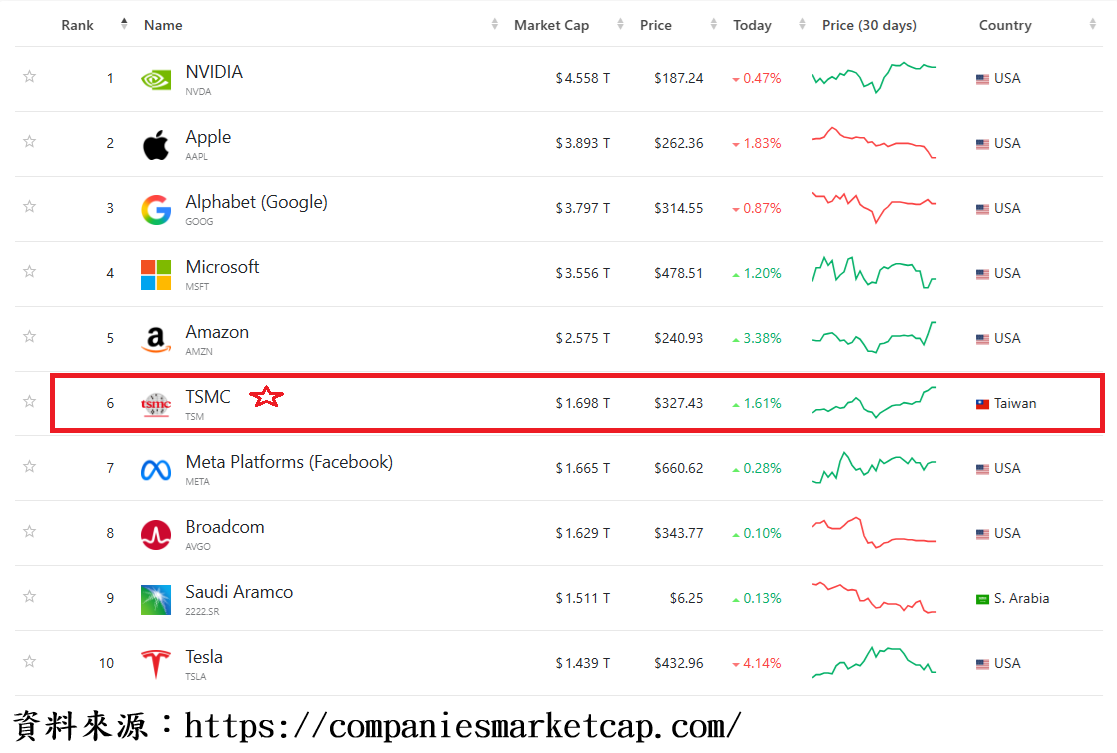
Task: Click the Price column header
Action: point(656,25)
